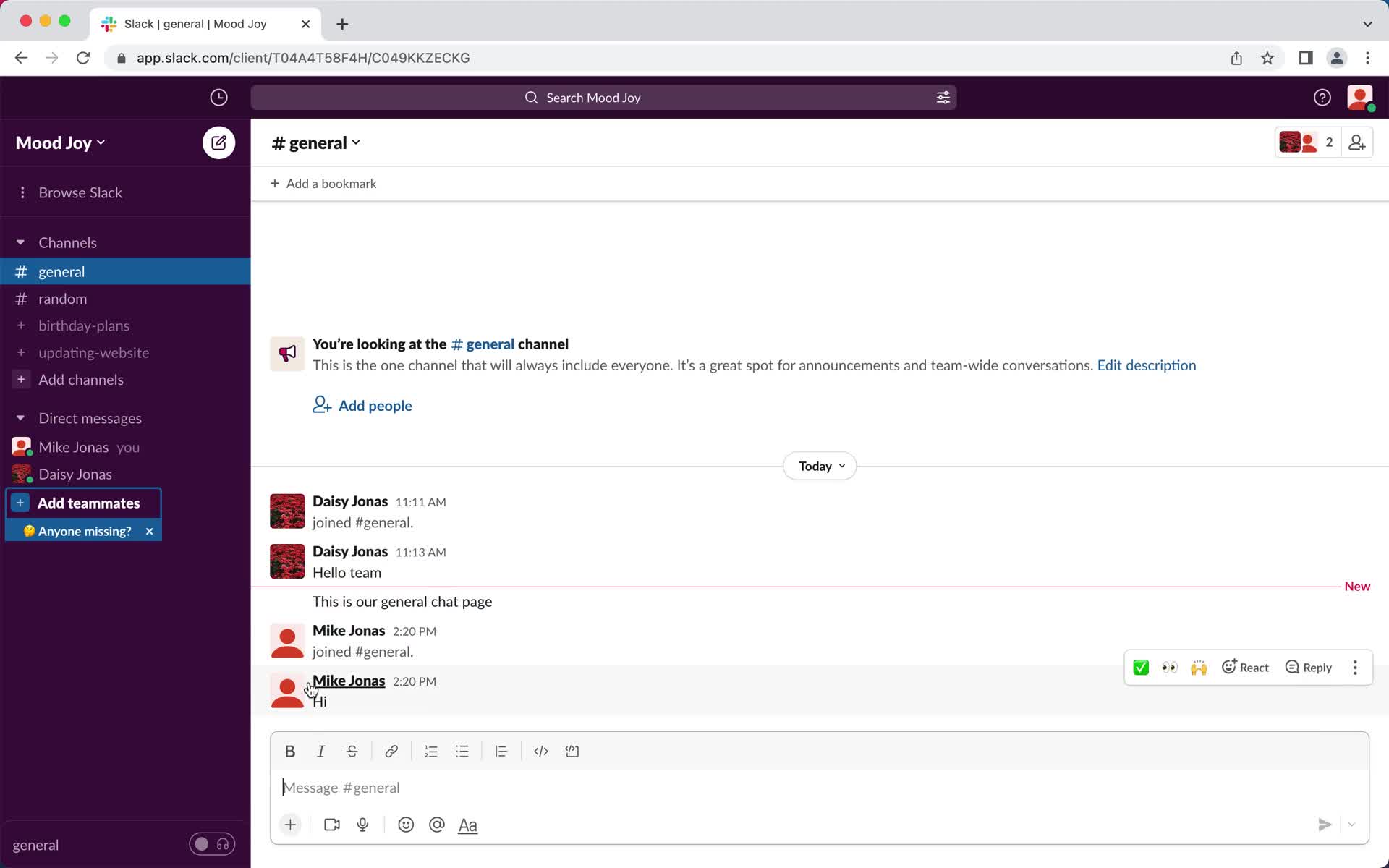Select the Code block icon
This screenshot has width=1389, height=868.
pyautogui.click(x=572, y=751)
